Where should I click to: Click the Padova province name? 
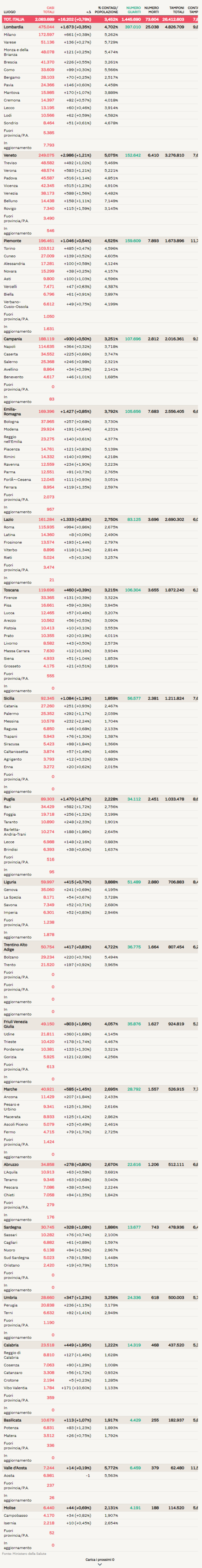click(x=10, y=178)
